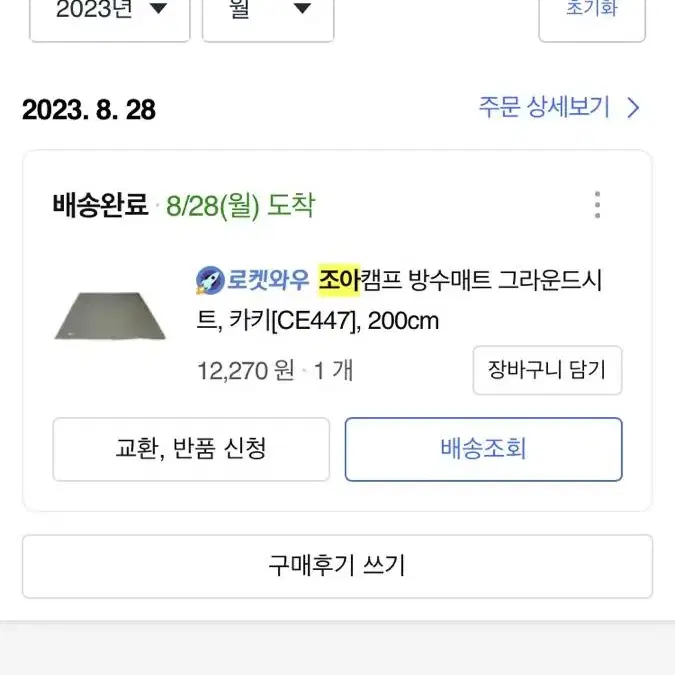Open the 2023년 year dropdown

coord(110,17)
